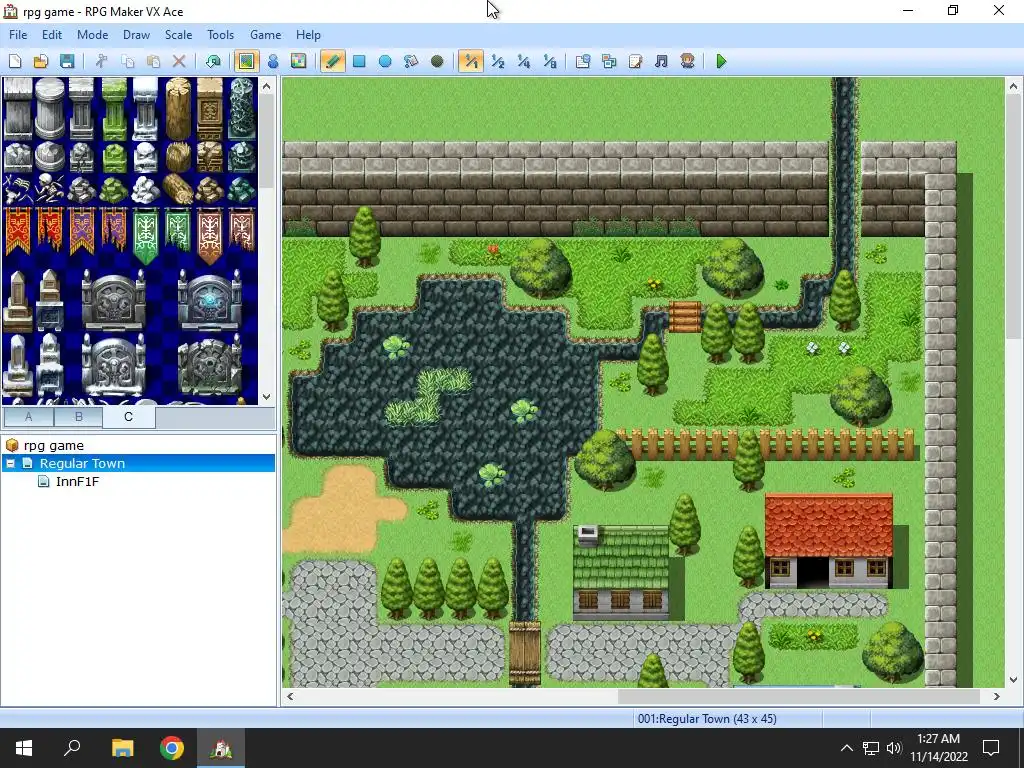Click map view scroll-up arrow
The image size is (1024, 768).
[x=1014, y=86]
